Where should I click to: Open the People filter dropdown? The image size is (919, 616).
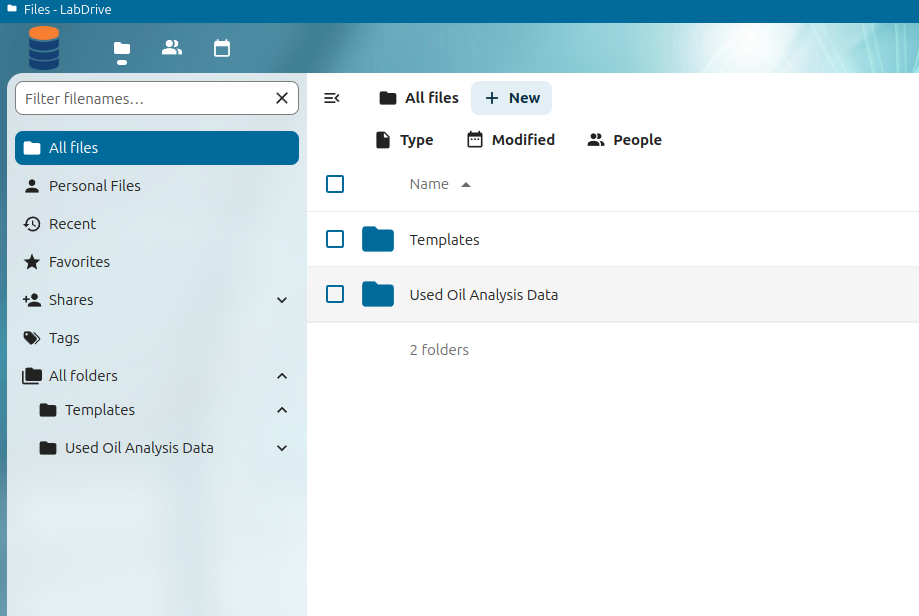click(x=625, y=140)
